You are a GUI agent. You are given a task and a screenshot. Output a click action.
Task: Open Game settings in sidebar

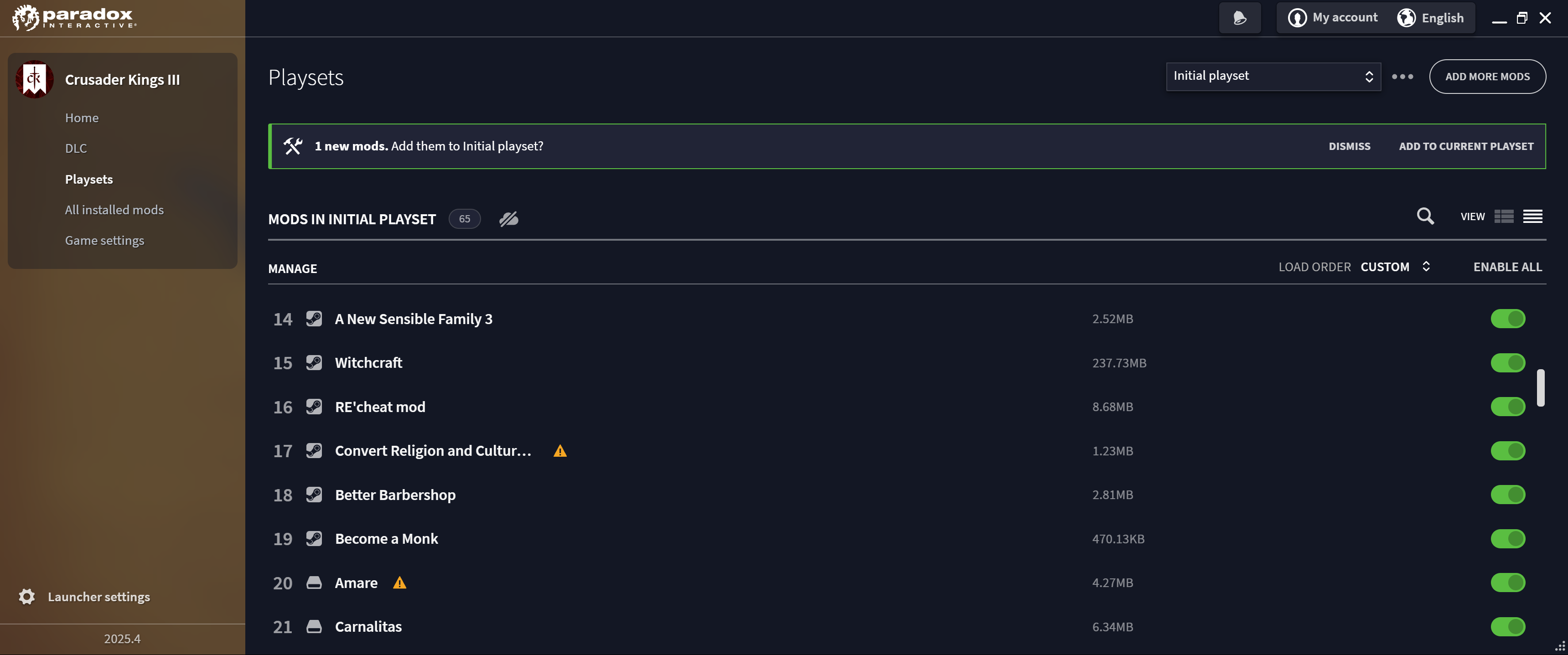(105, 241)
